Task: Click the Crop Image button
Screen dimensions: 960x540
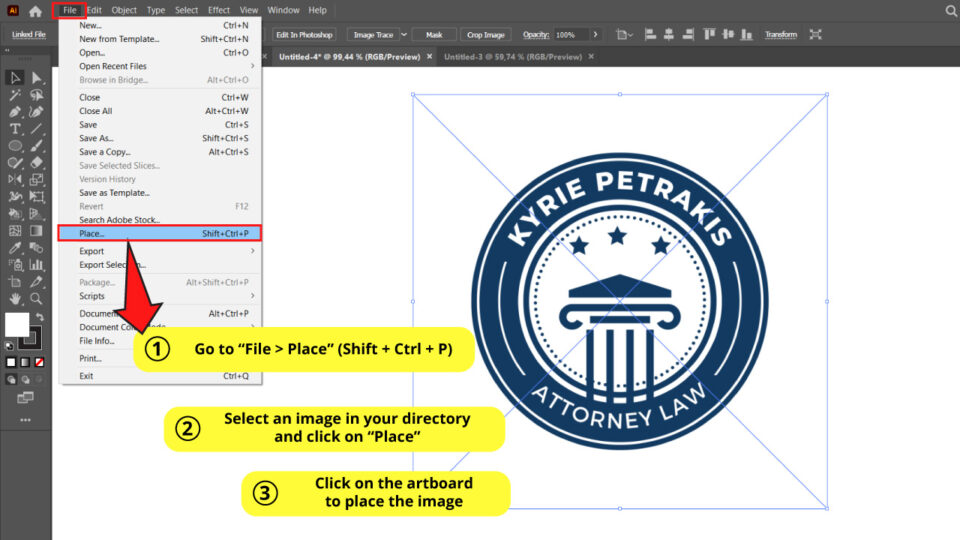Action: point(486,35)
